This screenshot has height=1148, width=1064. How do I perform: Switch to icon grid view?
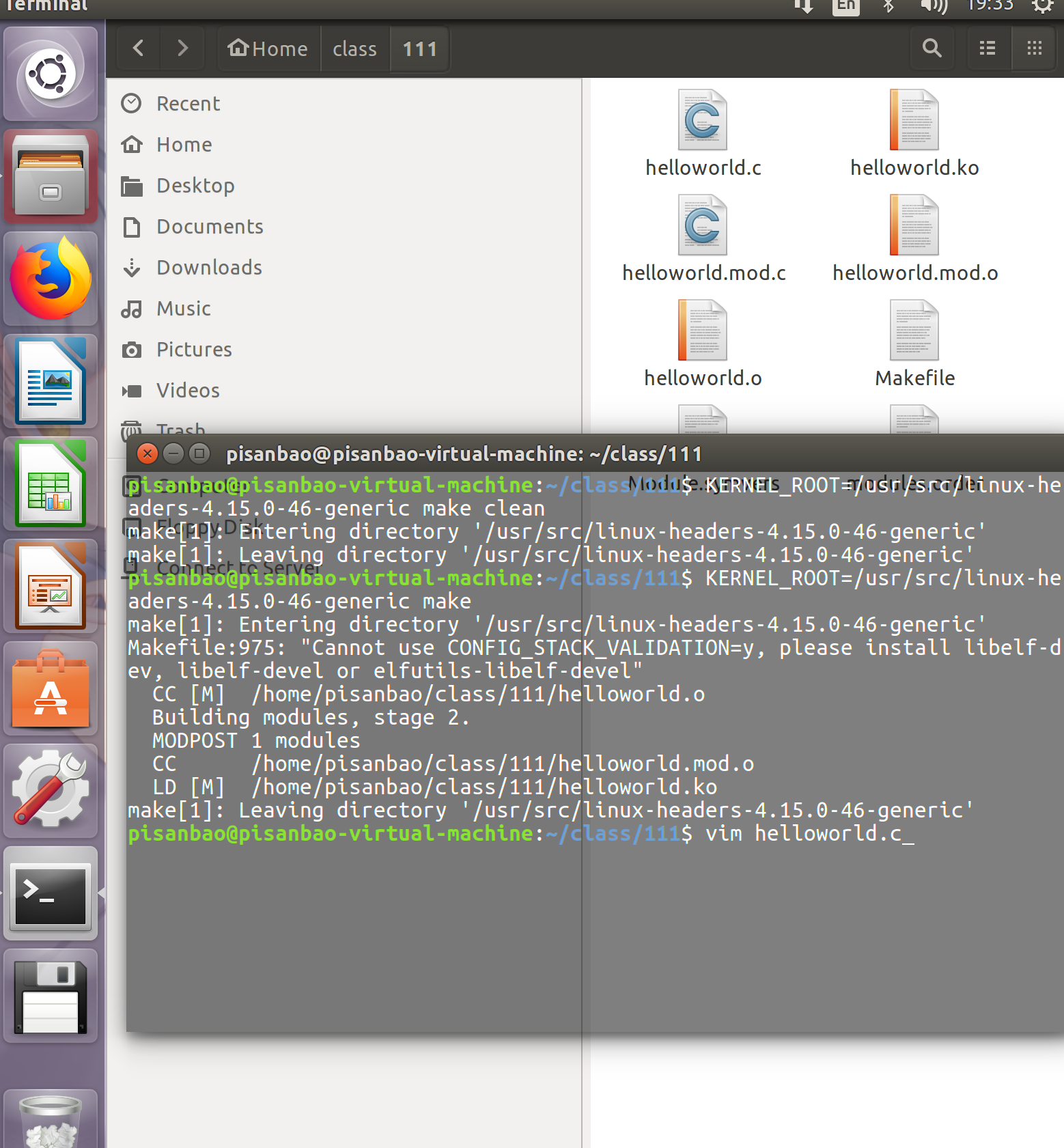1034,48
